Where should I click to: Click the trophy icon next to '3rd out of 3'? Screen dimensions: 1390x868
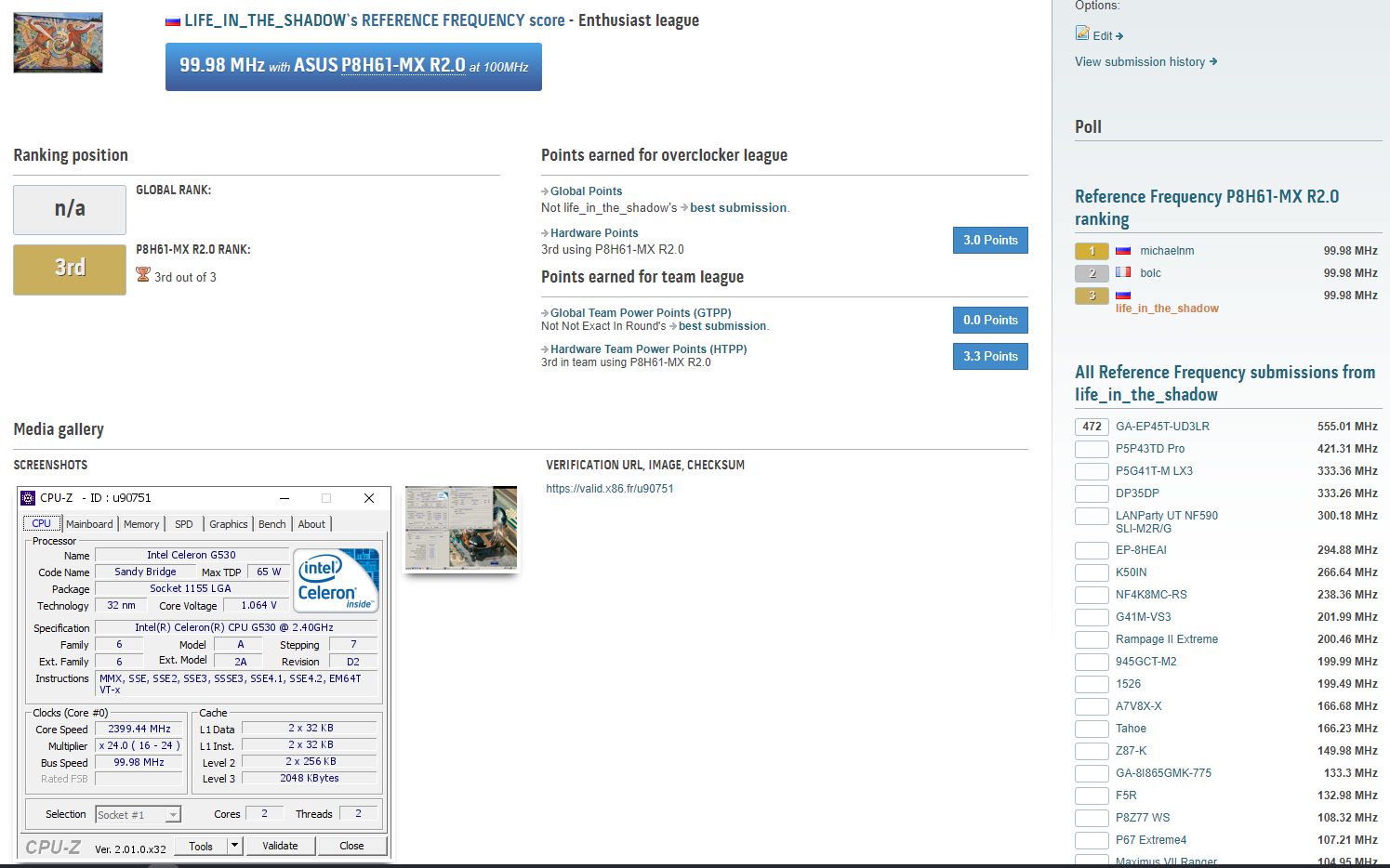143,275
